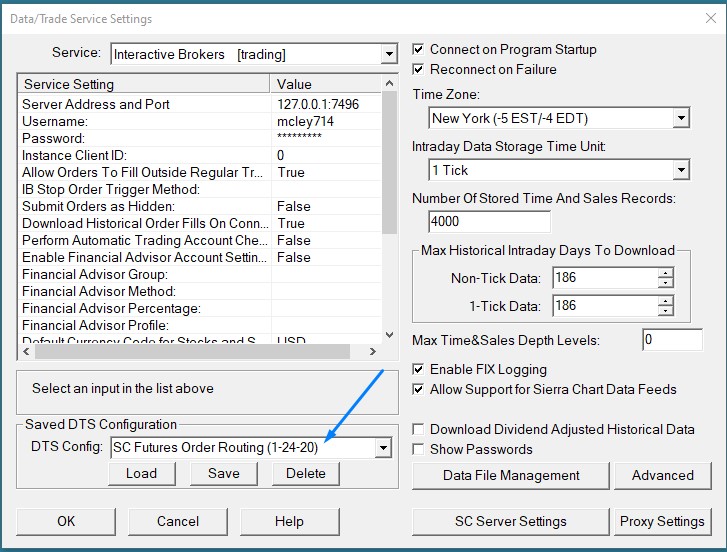
Task: Decrease 1-Tick Data days with down arrow
Action: [666, 311]
